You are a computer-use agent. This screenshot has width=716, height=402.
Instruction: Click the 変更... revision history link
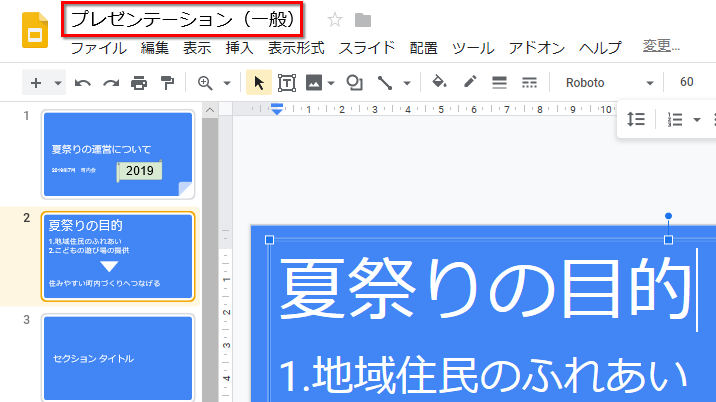coord(661,46)
